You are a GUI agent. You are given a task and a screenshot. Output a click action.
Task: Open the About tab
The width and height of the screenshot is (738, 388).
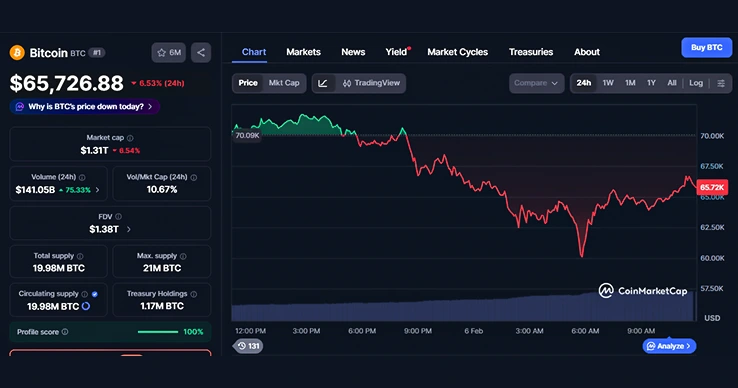587,52
